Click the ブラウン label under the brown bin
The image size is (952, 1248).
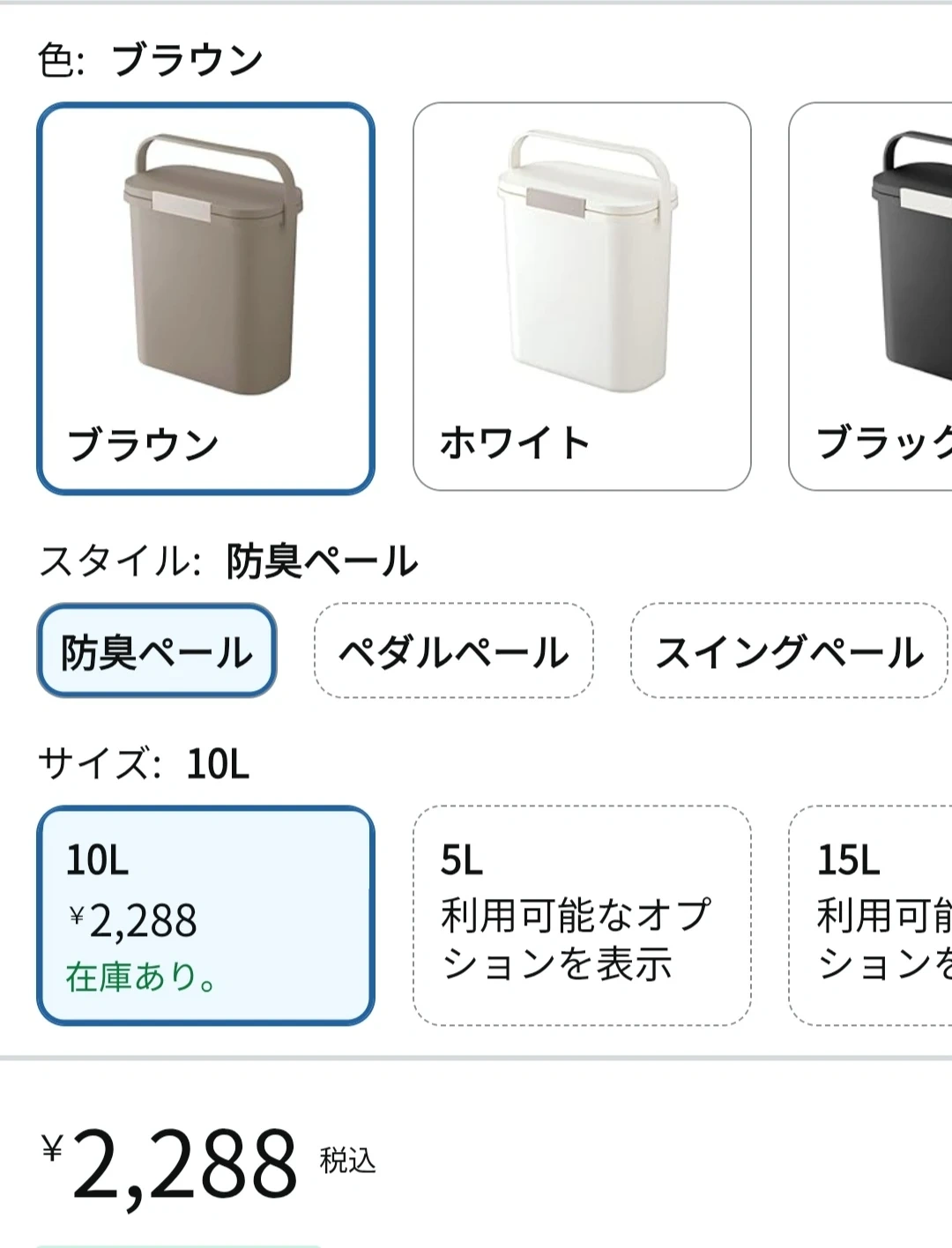[143, 444]
